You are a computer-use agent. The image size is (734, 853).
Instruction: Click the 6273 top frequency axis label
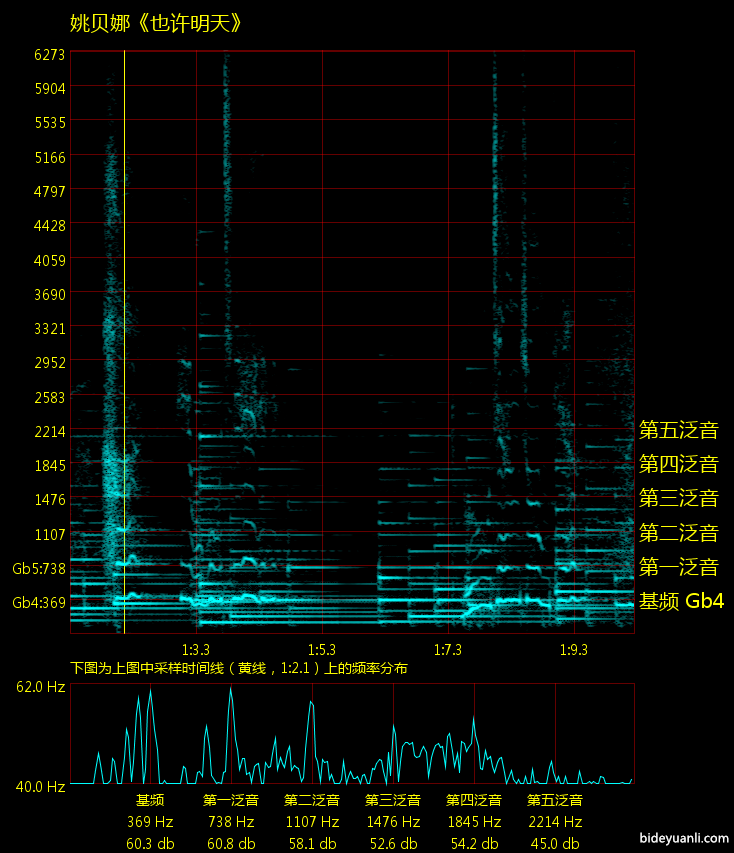coord(48,54)
